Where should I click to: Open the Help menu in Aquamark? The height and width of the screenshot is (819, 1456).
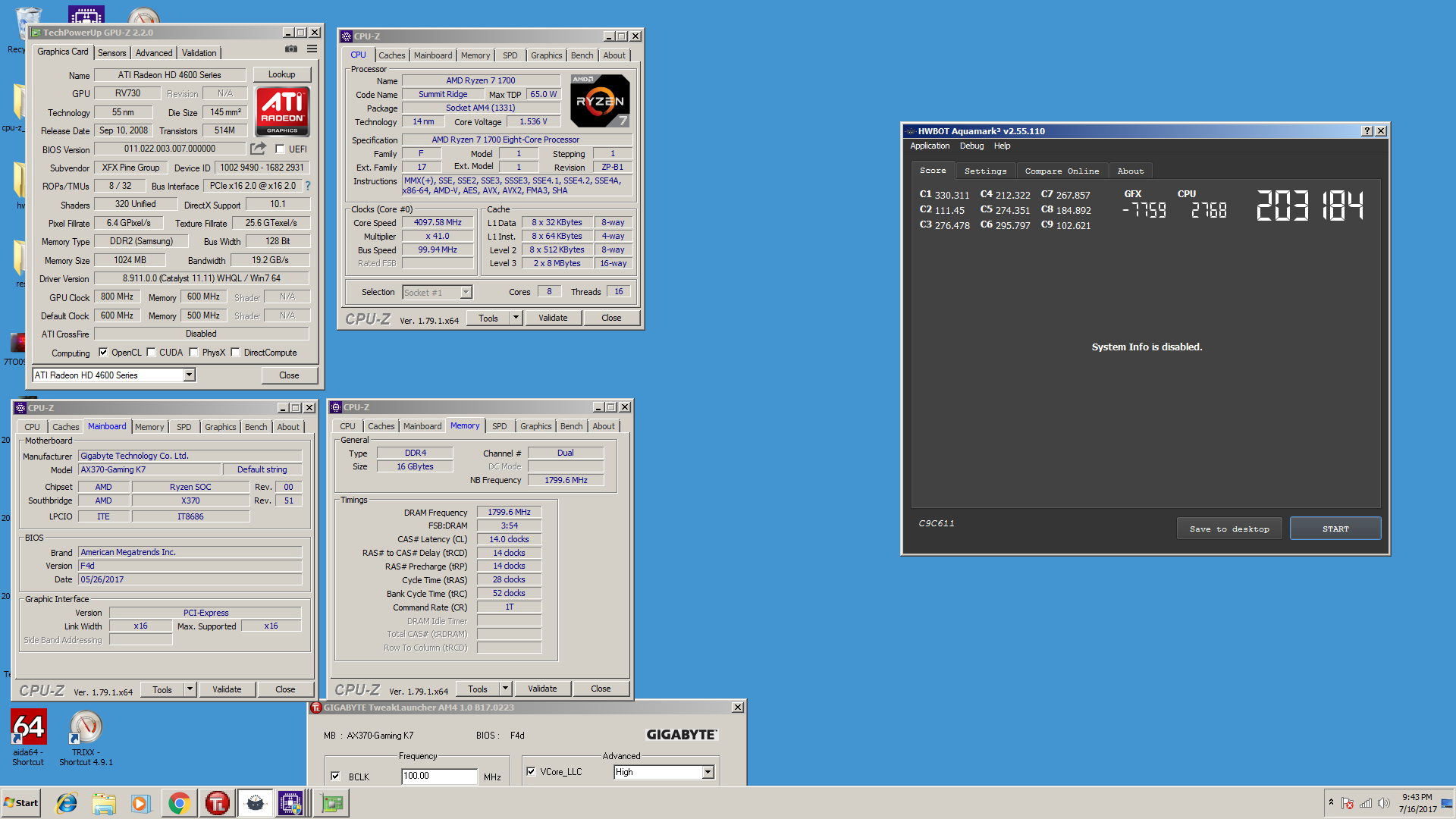tap(1003, 146)
